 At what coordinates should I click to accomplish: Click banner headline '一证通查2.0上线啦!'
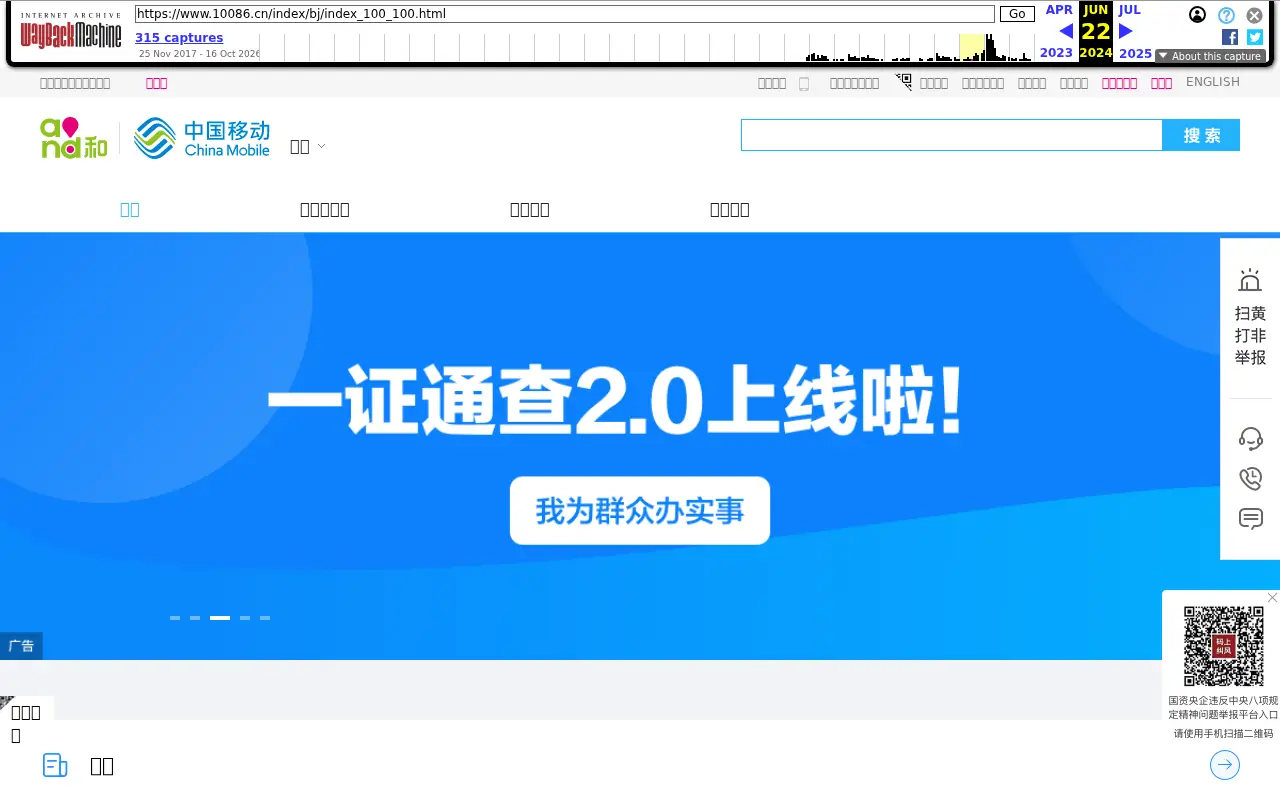(616, 400)
